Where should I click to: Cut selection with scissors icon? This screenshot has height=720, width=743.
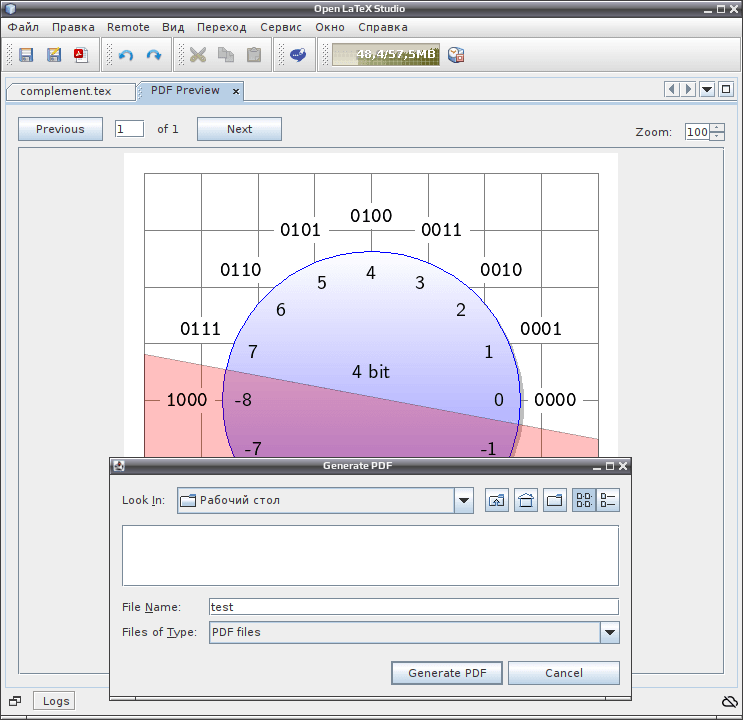point(198,55)
